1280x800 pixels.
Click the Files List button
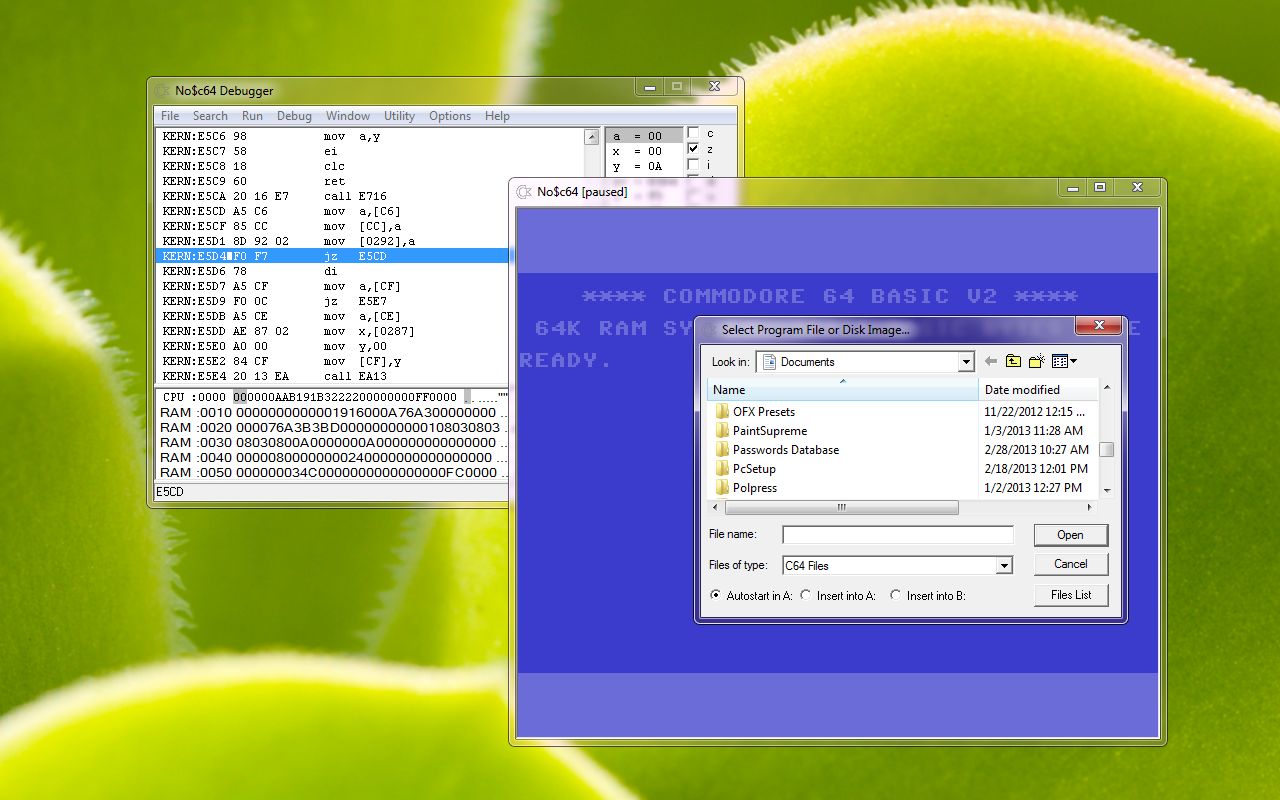[1070, 595]
